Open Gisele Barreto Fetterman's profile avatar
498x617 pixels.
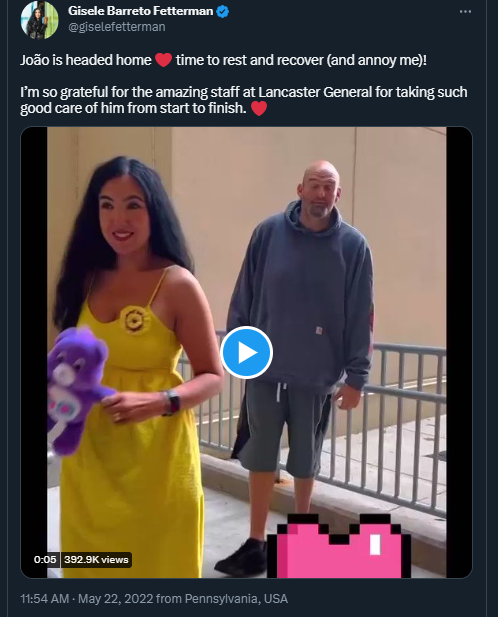pos(39,20)
